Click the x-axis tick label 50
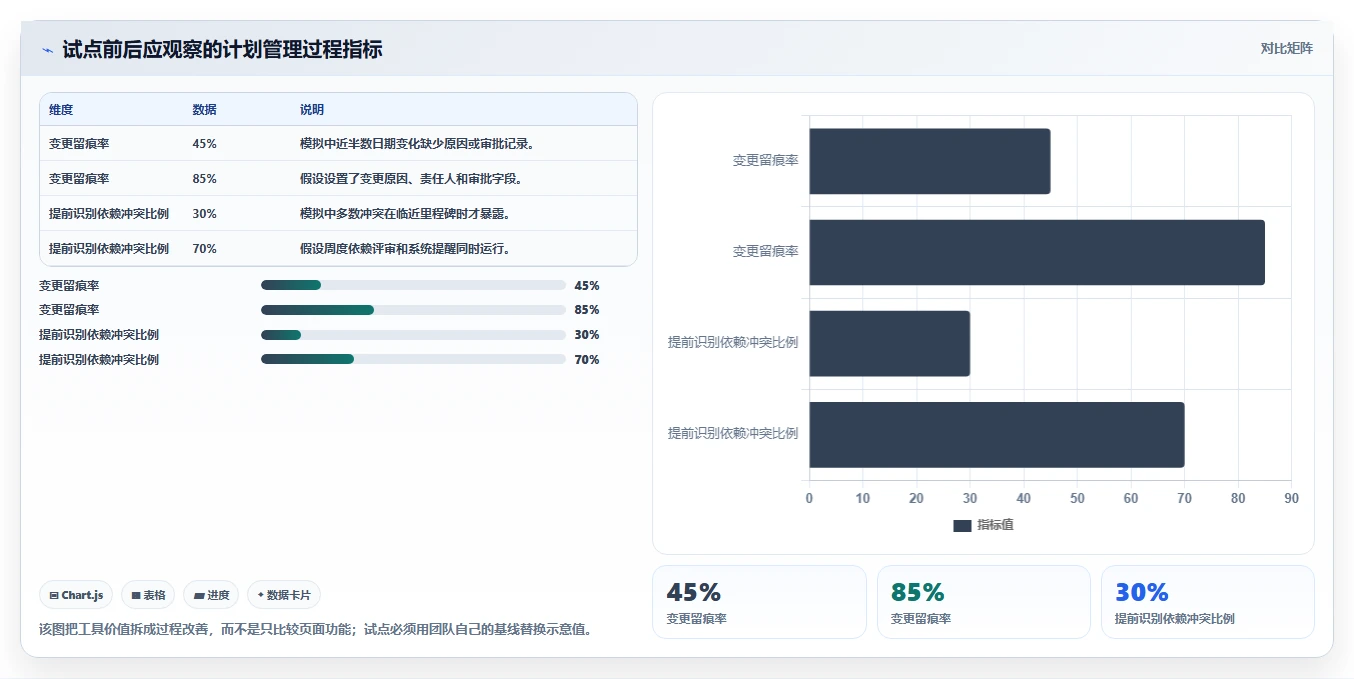 [1077, 498]
